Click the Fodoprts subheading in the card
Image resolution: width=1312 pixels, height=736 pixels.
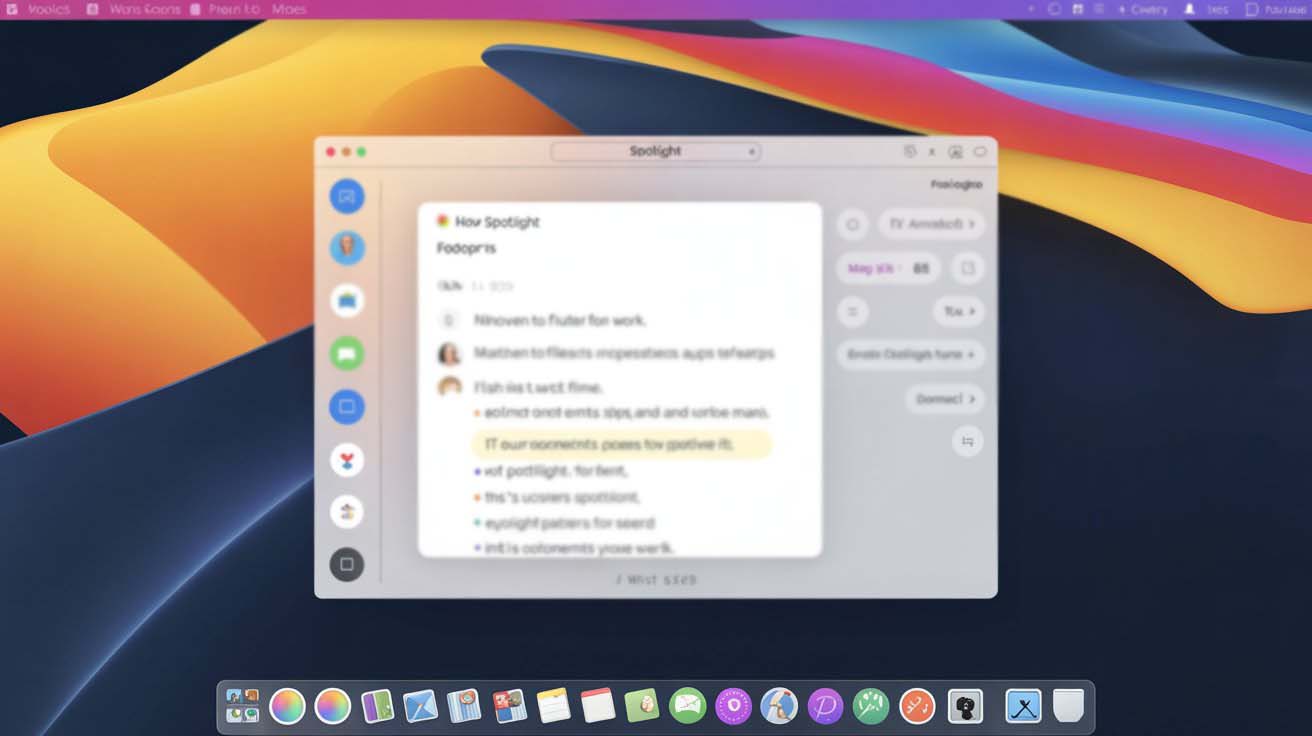466,248
